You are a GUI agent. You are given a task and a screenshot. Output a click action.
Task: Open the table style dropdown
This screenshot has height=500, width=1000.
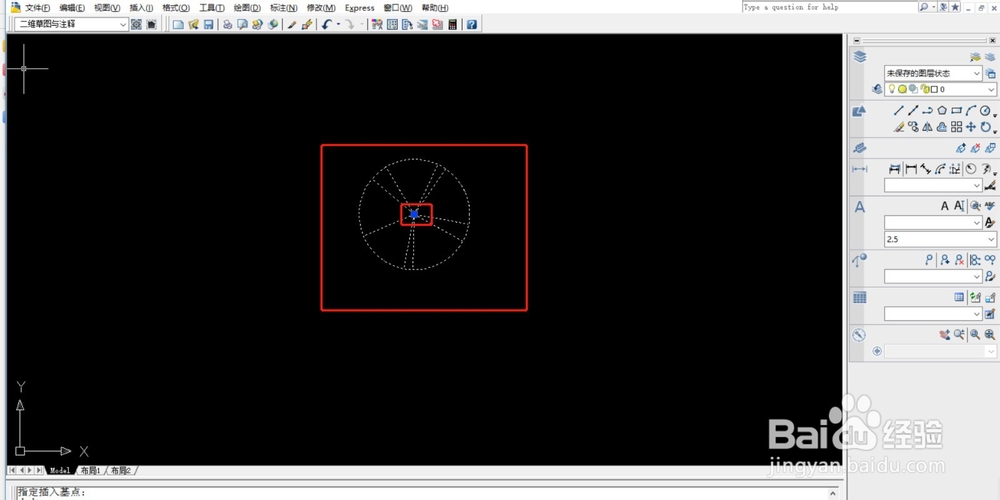(x=933, y=314)
